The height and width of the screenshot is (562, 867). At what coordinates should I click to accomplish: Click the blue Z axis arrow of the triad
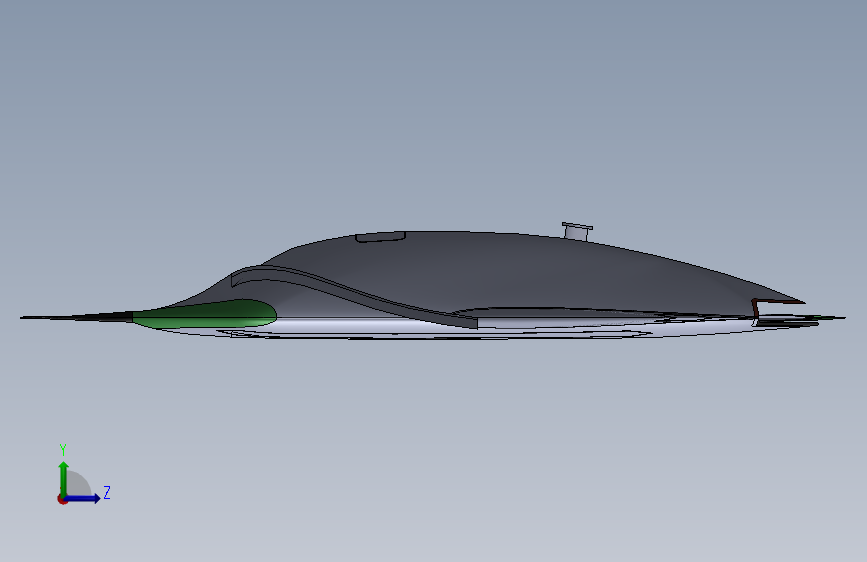tap(82, 498)
